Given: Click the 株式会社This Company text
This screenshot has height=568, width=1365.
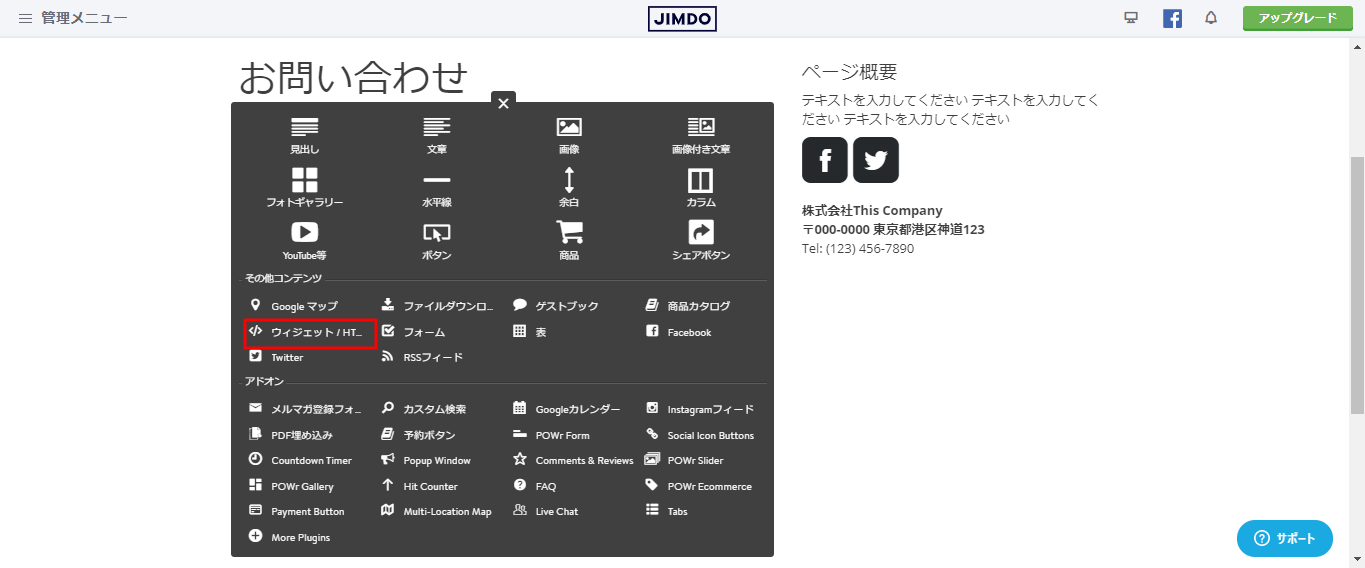Looking at the screenshot, I should point(872,210).
